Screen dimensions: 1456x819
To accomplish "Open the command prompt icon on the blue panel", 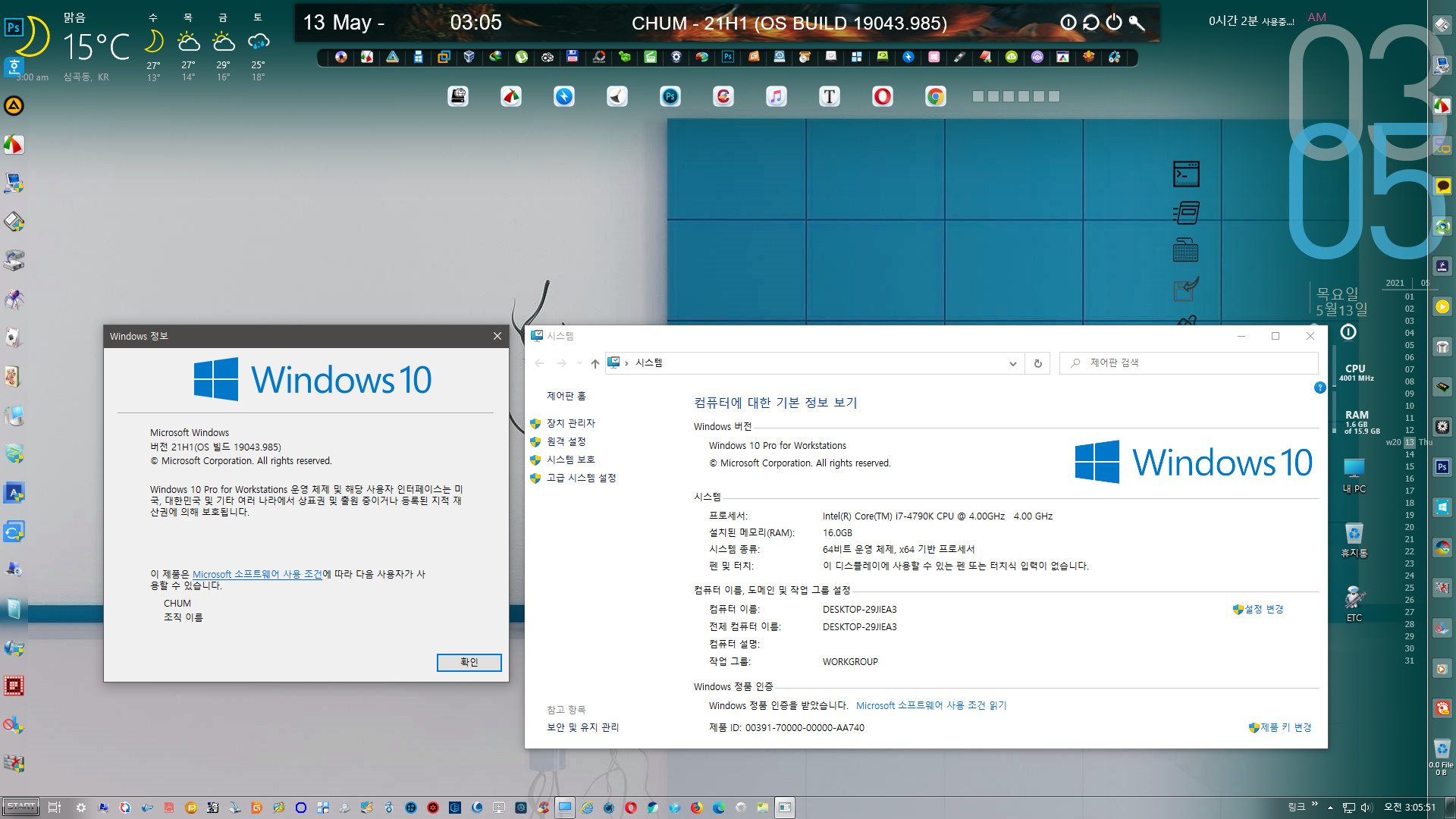I will click(x=1186, y=174).
